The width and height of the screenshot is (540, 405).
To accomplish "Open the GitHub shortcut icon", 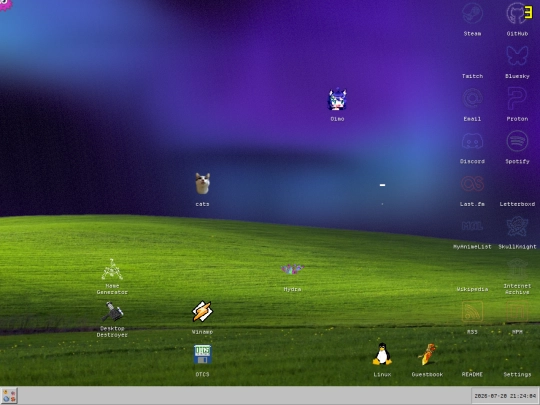I will click(517, 14).
